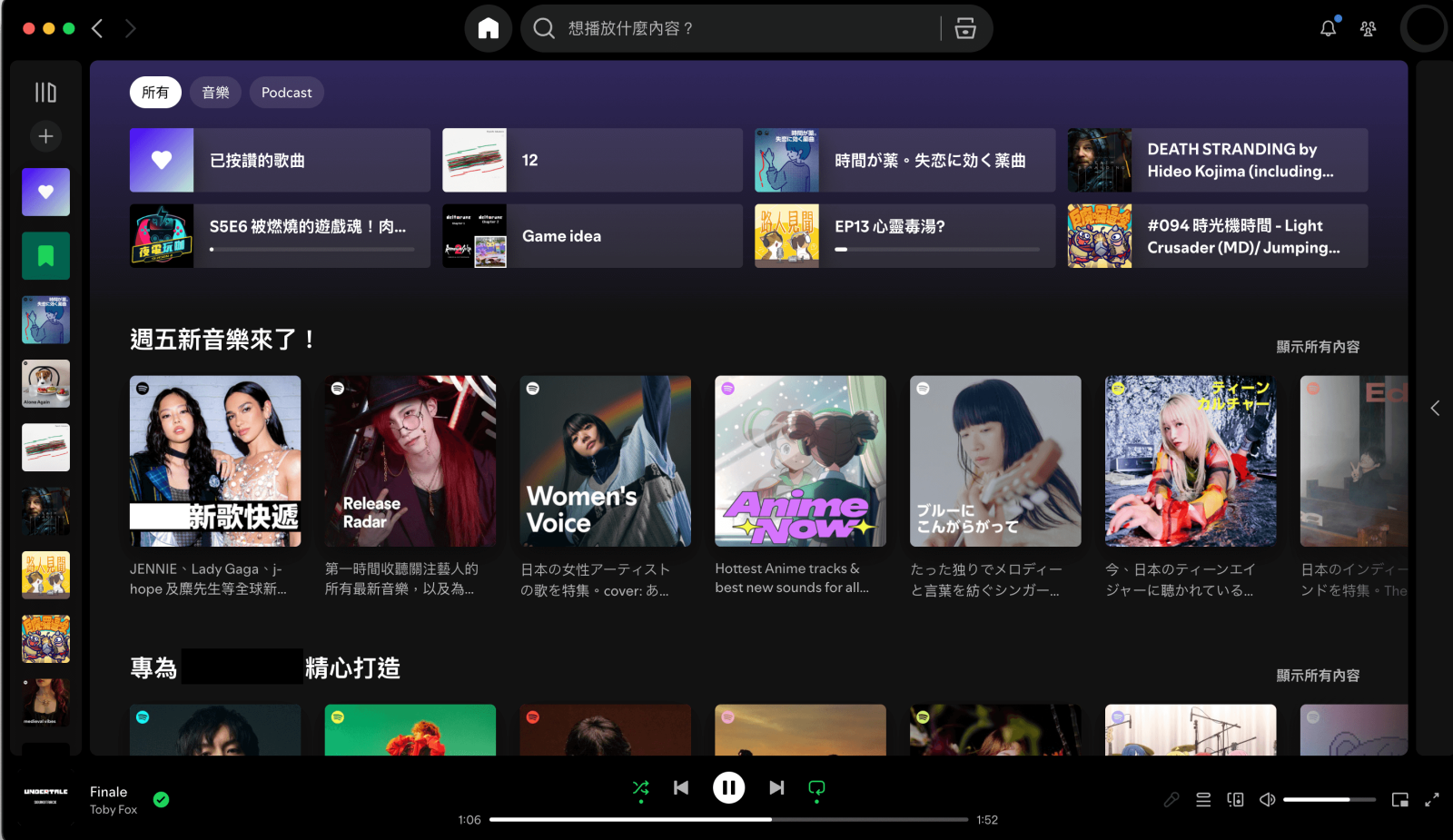Go to Spotify Home
The image size is (1453, 840).
coord(489,28)
